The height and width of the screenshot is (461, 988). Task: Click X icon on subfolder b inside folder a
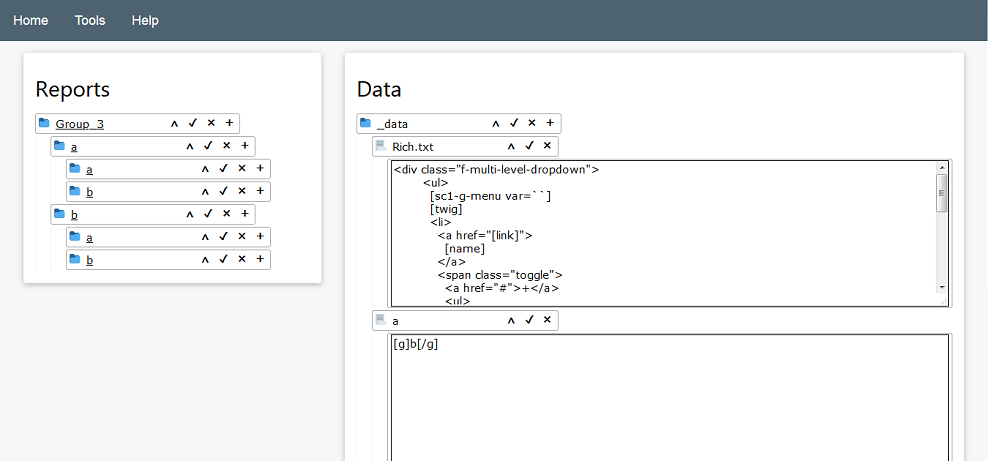pos(241,191)
